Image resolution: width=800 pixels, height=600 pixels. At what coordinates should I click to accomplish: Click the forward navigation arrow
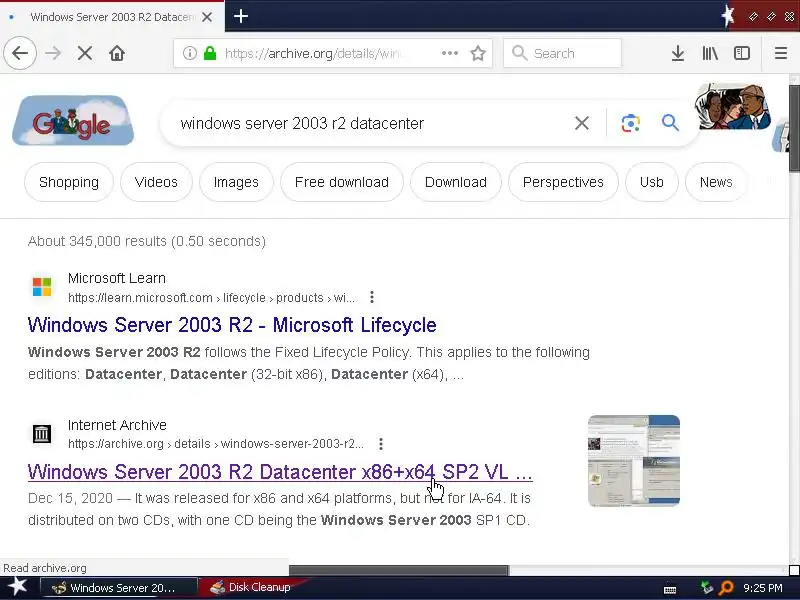[53, 53]
